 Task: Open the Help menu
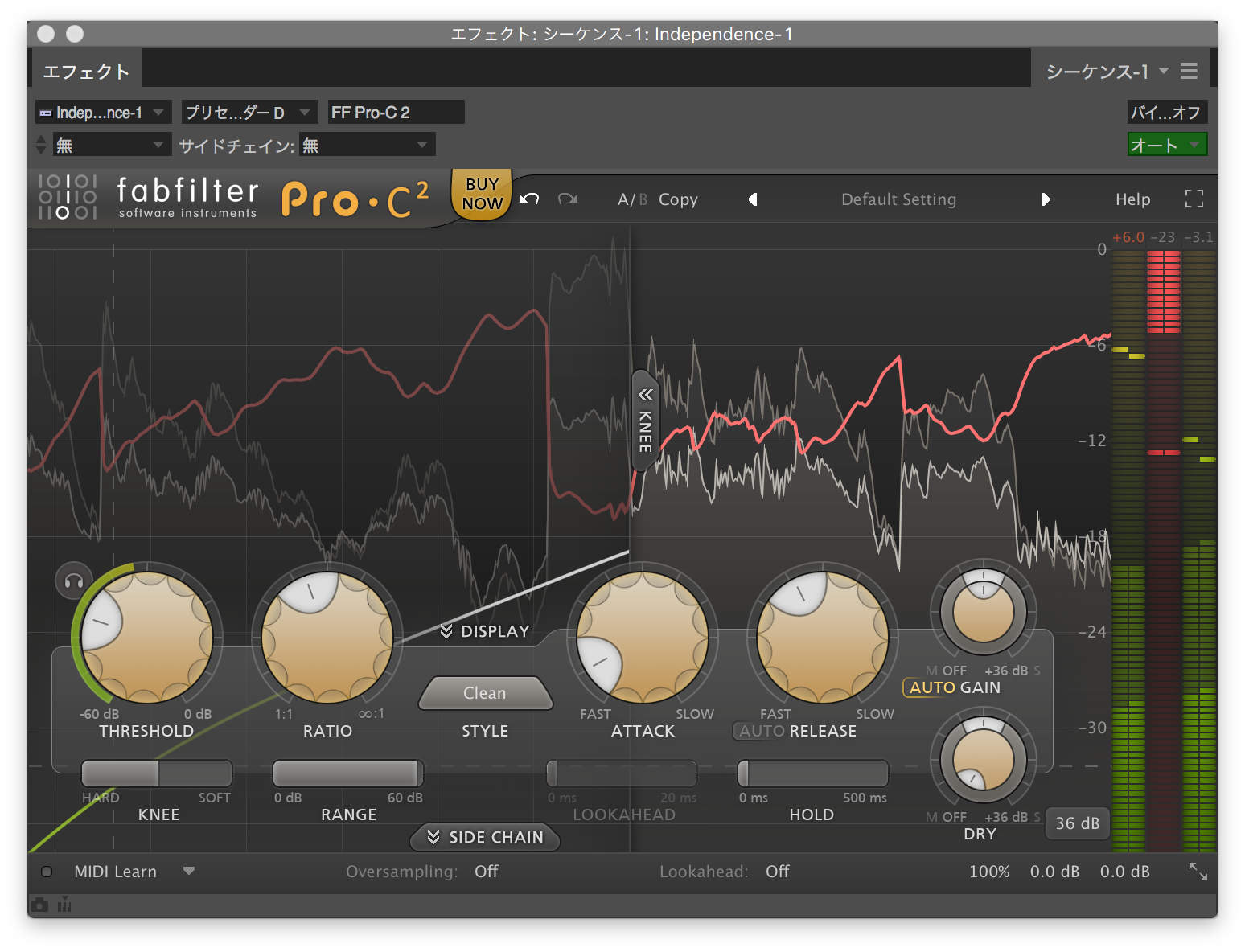[1132, 199]
